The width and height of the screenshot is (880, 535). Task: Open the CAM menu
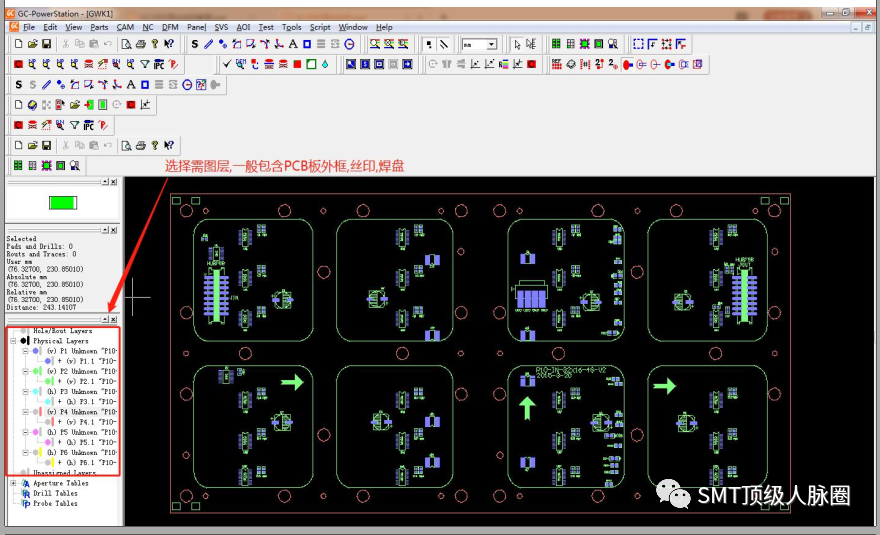click(x=125, y=27)
